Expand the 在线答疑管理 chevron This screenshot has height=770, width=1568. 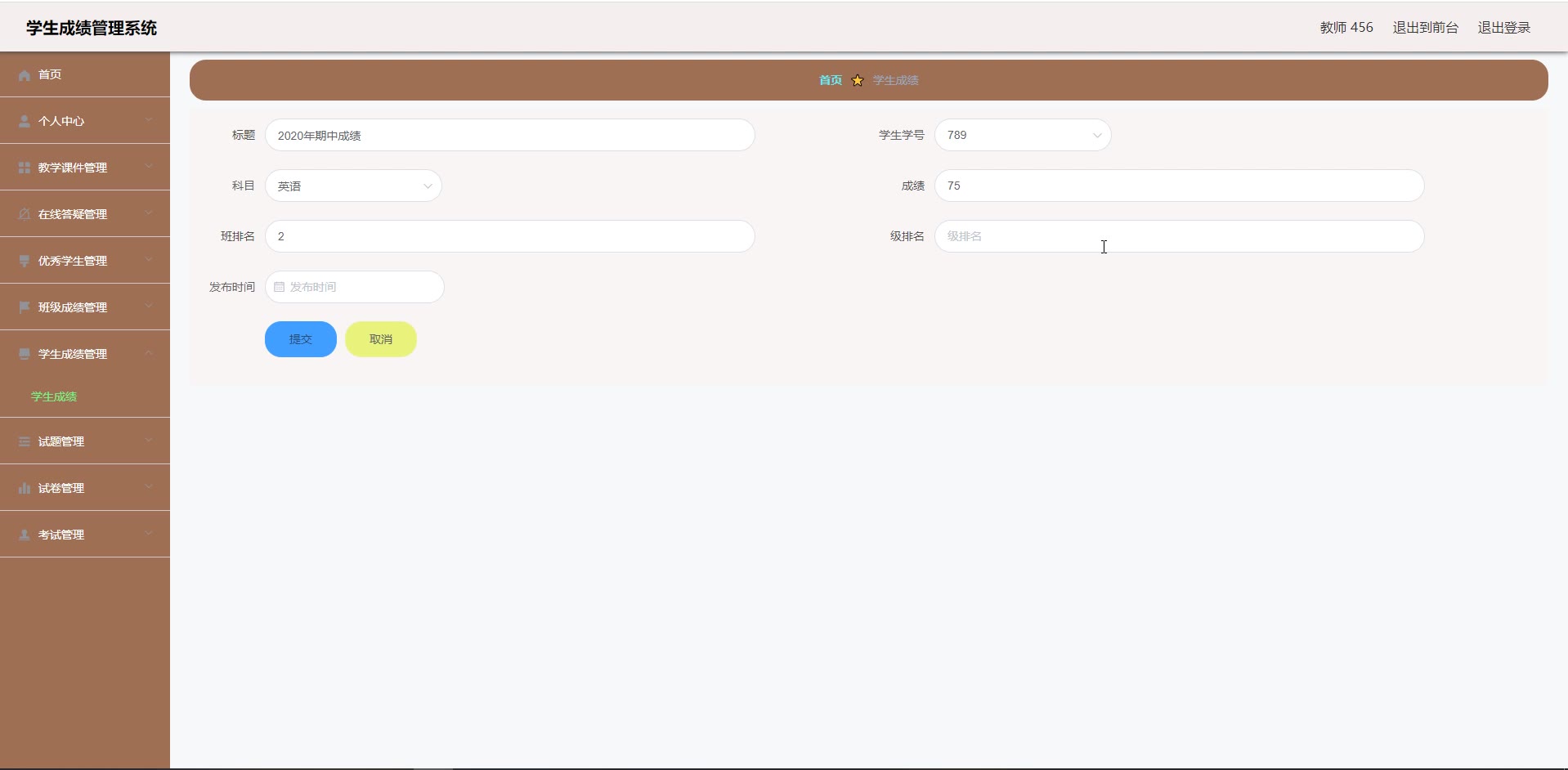click(x=149, y=213)
